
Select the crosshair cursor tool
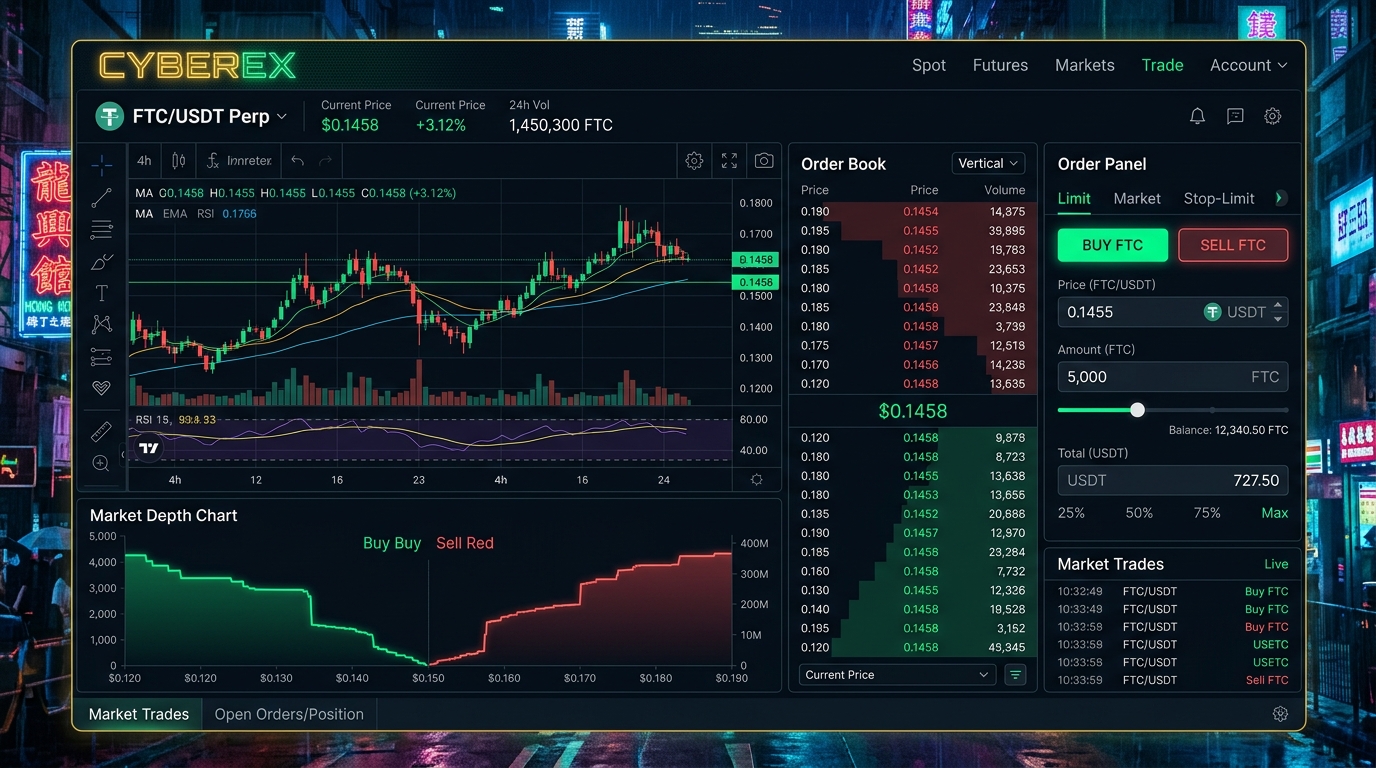(101, 164)
